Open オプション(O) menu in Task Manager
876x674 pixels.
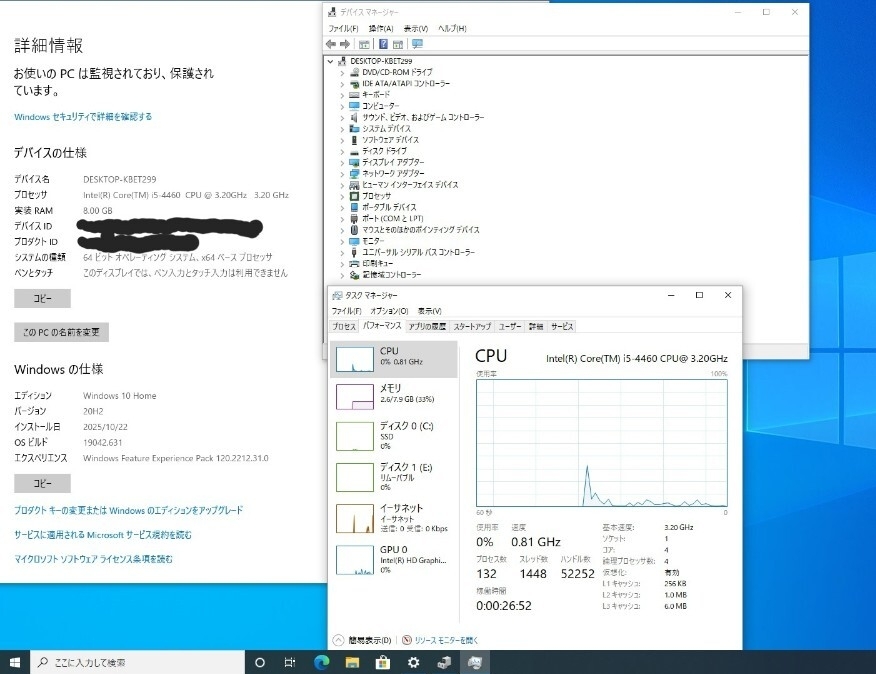(x=389, y=311)
